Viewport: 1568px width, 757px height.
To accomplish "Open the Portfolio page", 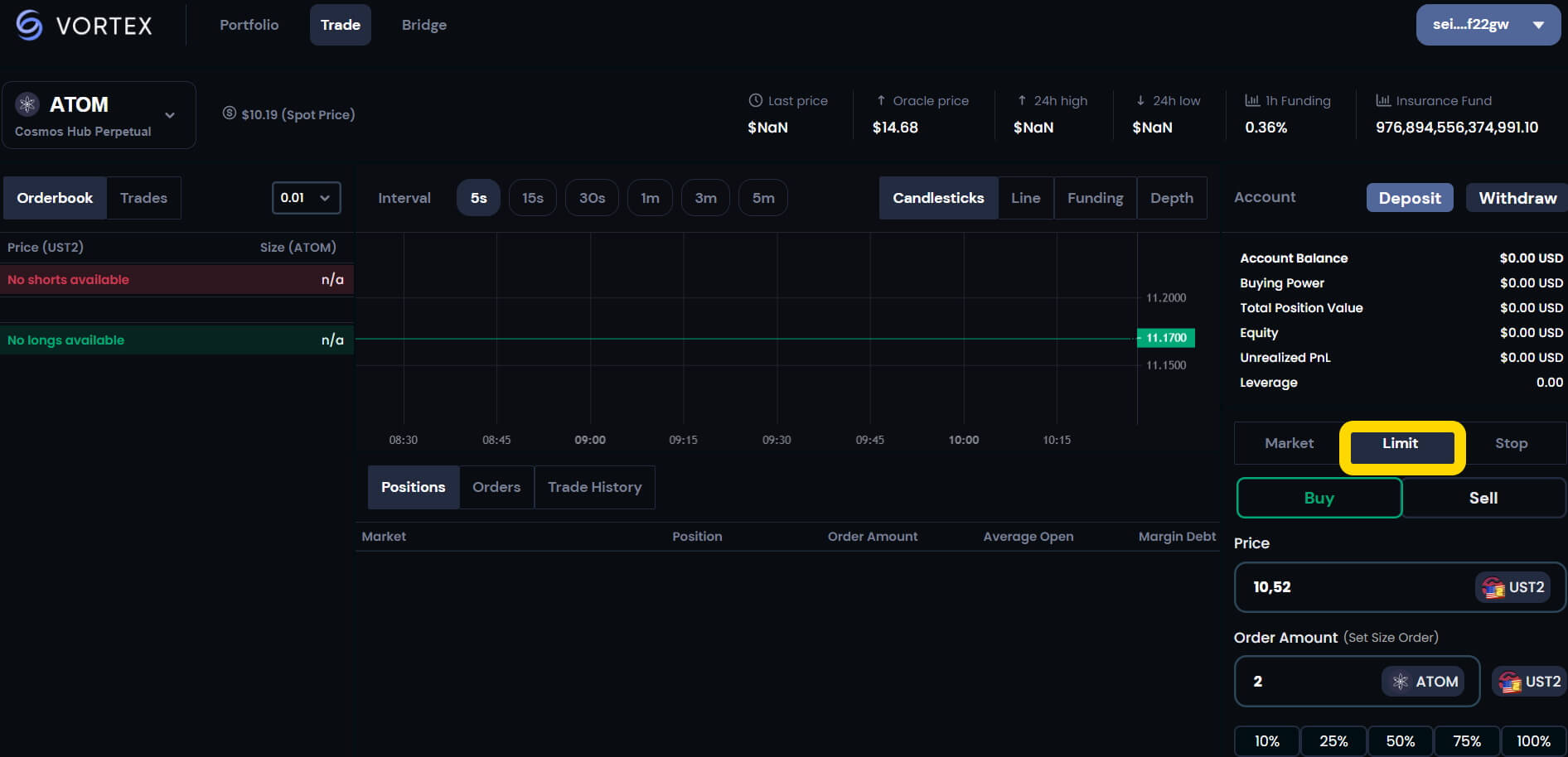I will point(249,25).
